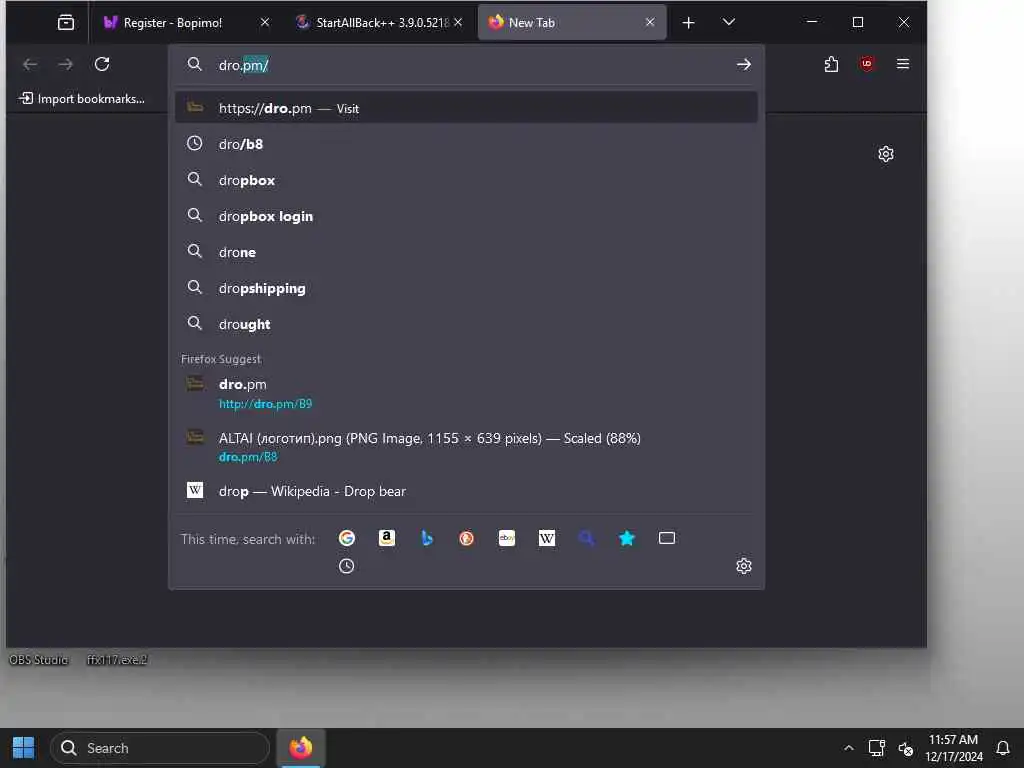Select the New Tab tab
The height and width of the screenshot is (768, 1024).
click(572, 23)
